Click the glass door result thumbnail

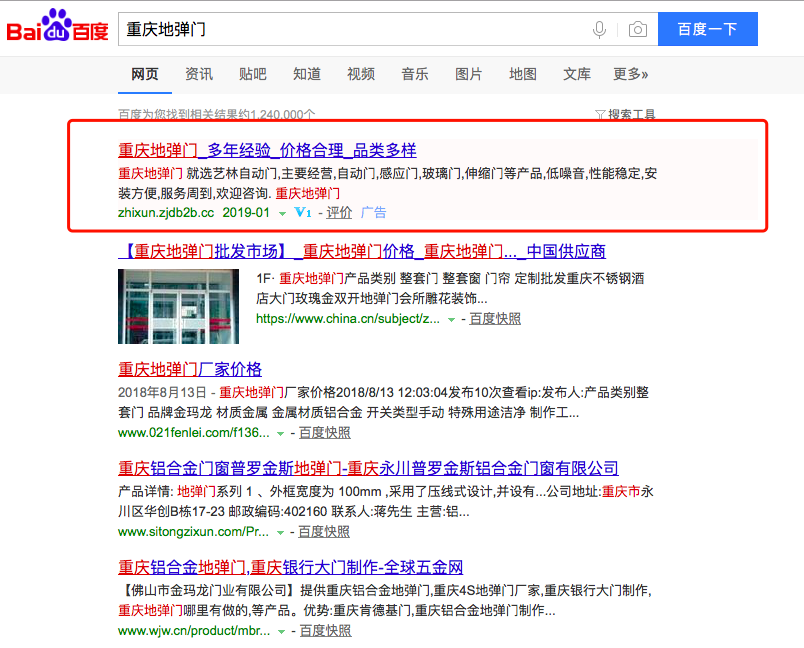[x=178, y=306]
